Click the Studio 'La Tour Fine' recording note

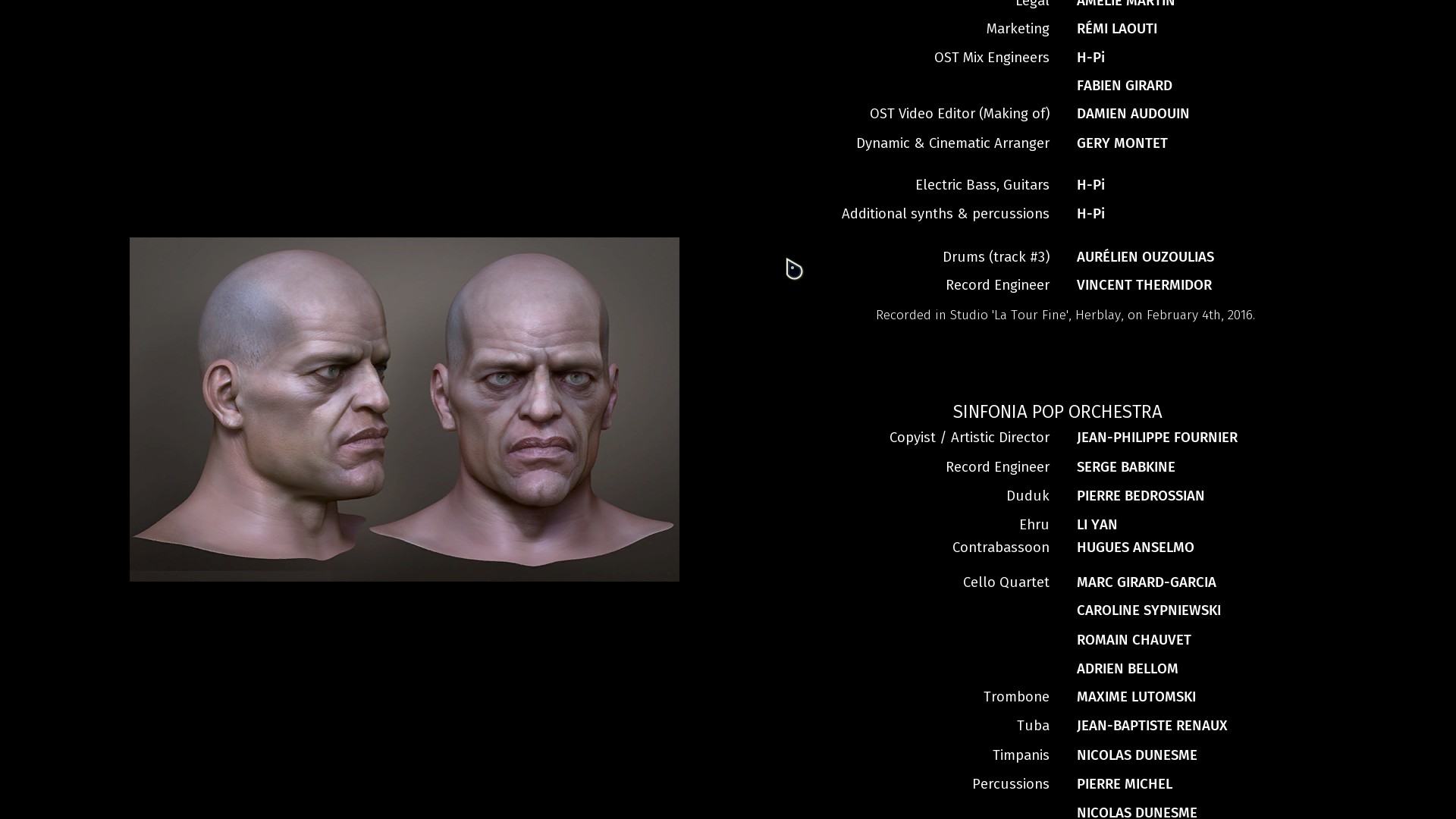point(1065,315)
